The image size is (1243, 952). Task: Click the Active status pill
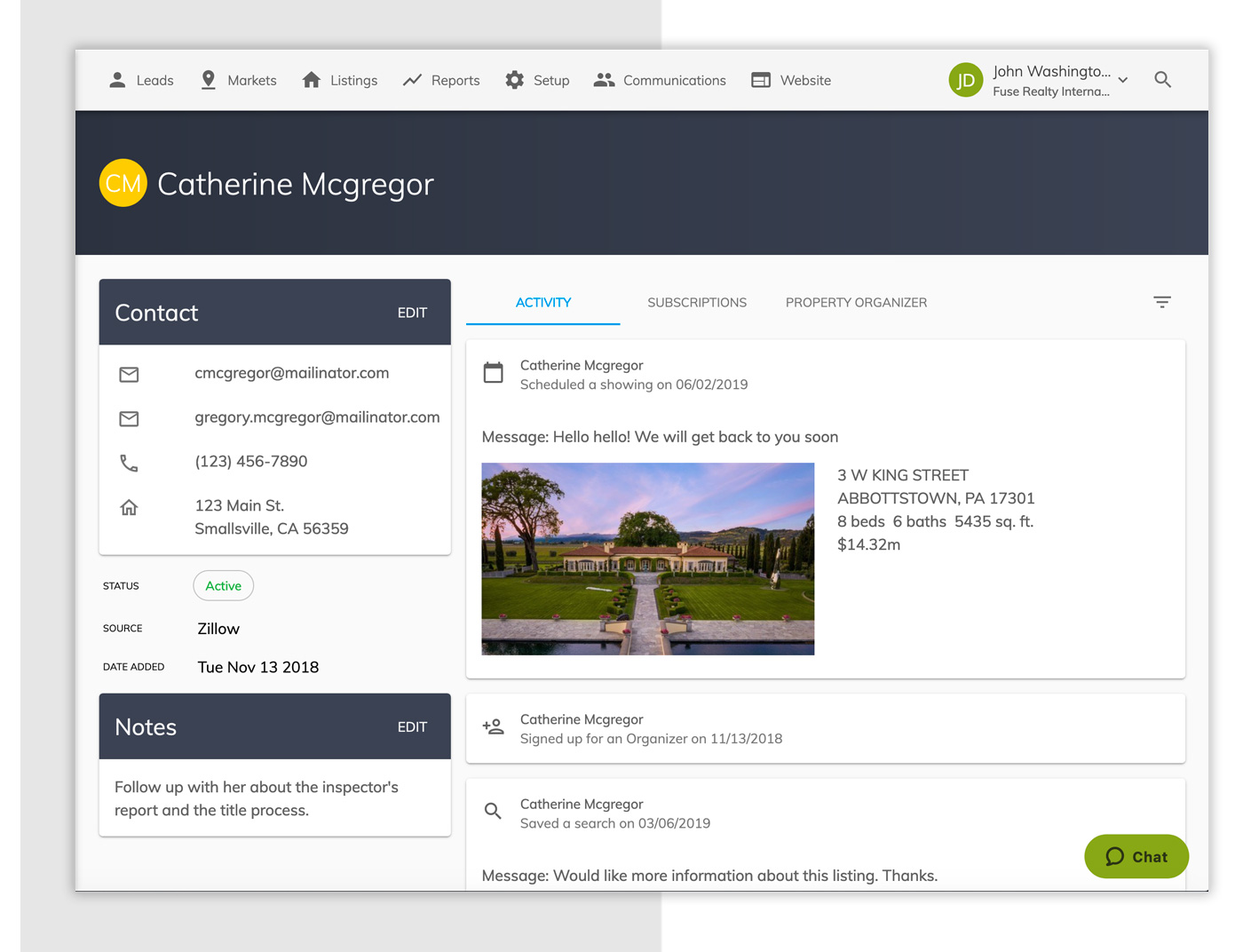[x=224, y=586]
